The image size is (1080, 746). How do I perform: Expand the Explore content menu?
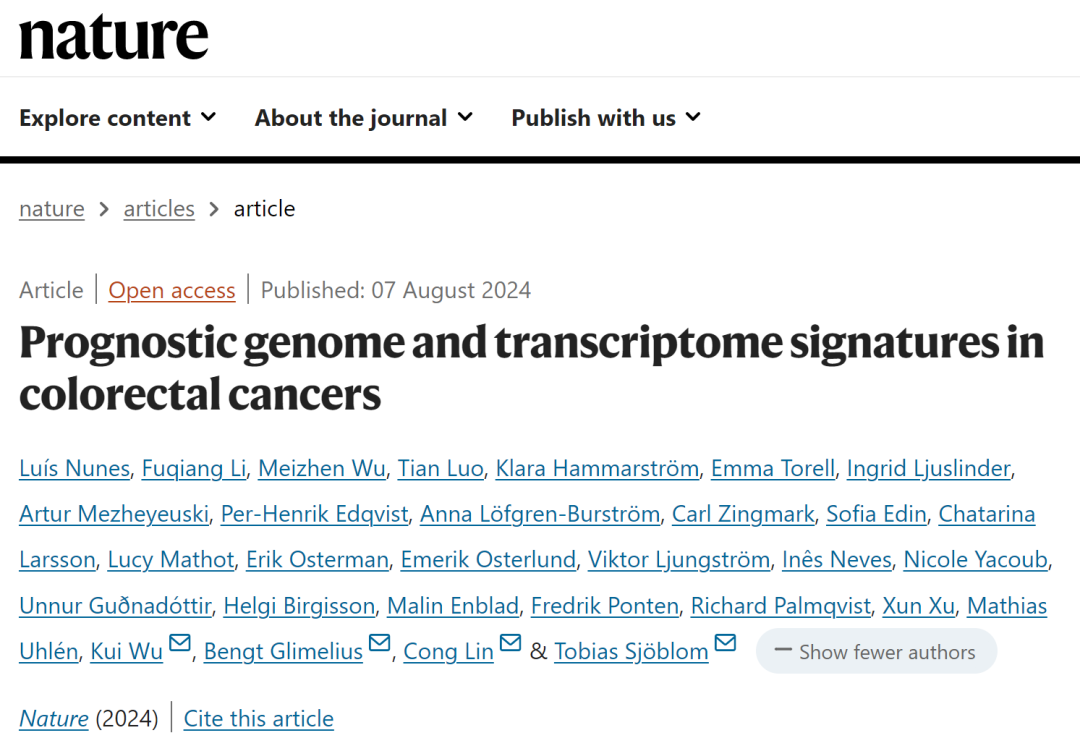click(x=118, y=118)
